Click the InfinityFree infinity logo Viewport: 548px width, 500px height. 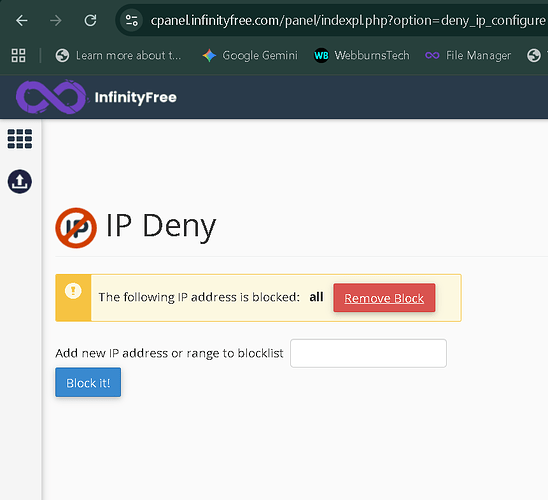[51, 97]
